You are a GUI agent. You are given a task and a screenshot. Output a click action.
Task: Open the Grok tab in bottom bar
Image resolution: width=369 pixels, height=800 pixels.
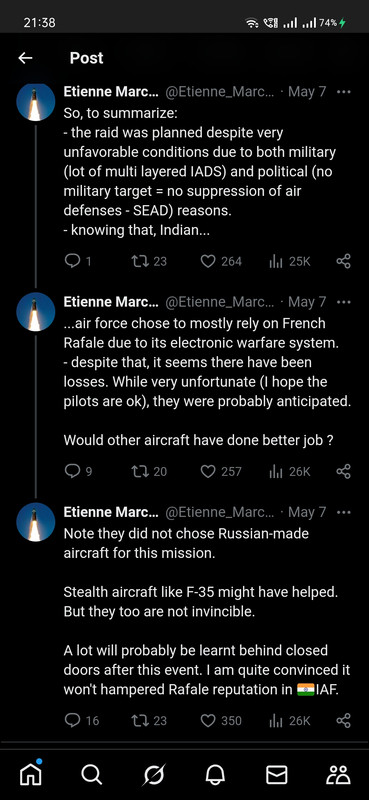coord(153,775)
